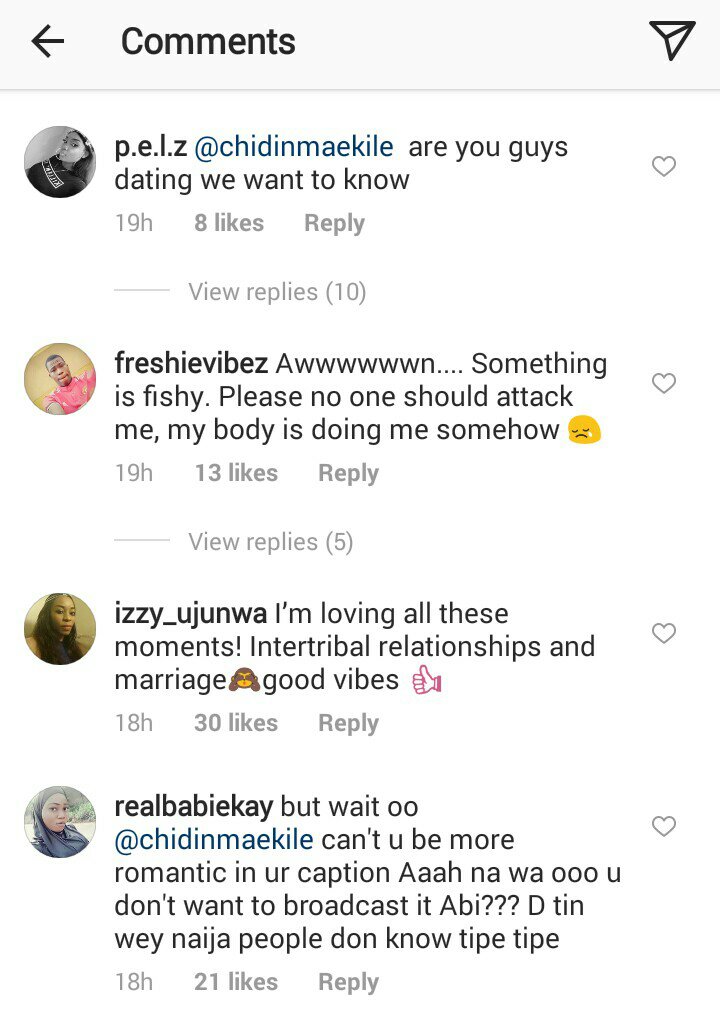Reply to realbabiekay's comment
Image resolution: width=720 pixels, height=1014 pixels.
coord(348,983)
